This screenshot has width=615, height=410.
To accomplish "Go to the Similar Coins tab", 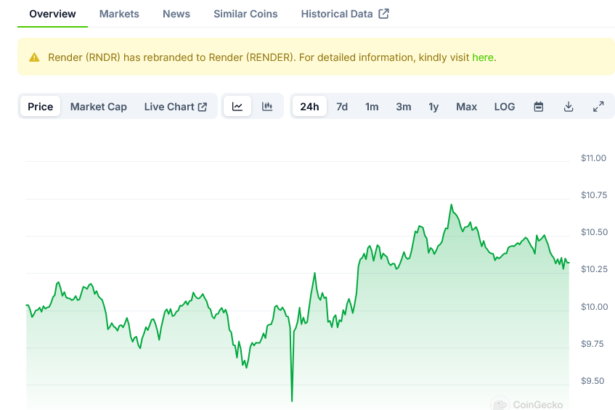I will coord(245,14).
